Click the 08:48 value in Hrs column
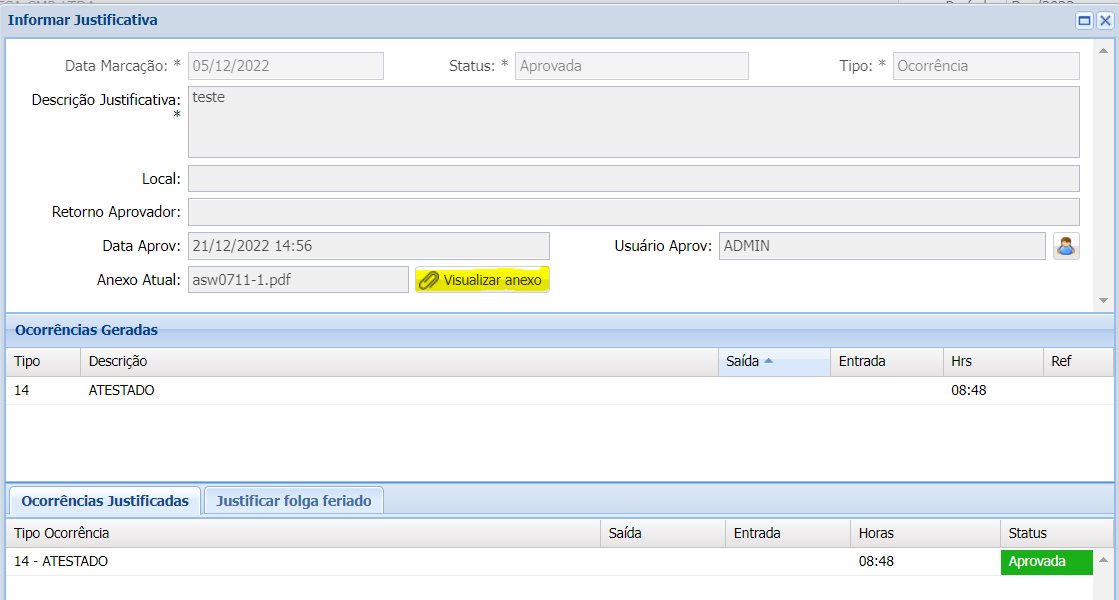Screen dimensions: 1119x600 968,390
